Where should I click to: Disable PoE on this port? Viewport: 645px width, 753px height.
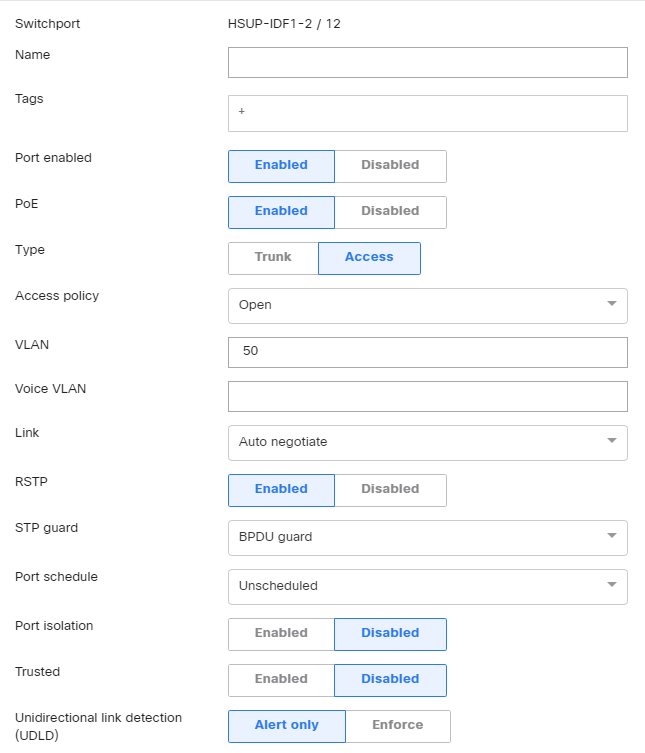tap(390, 212)
